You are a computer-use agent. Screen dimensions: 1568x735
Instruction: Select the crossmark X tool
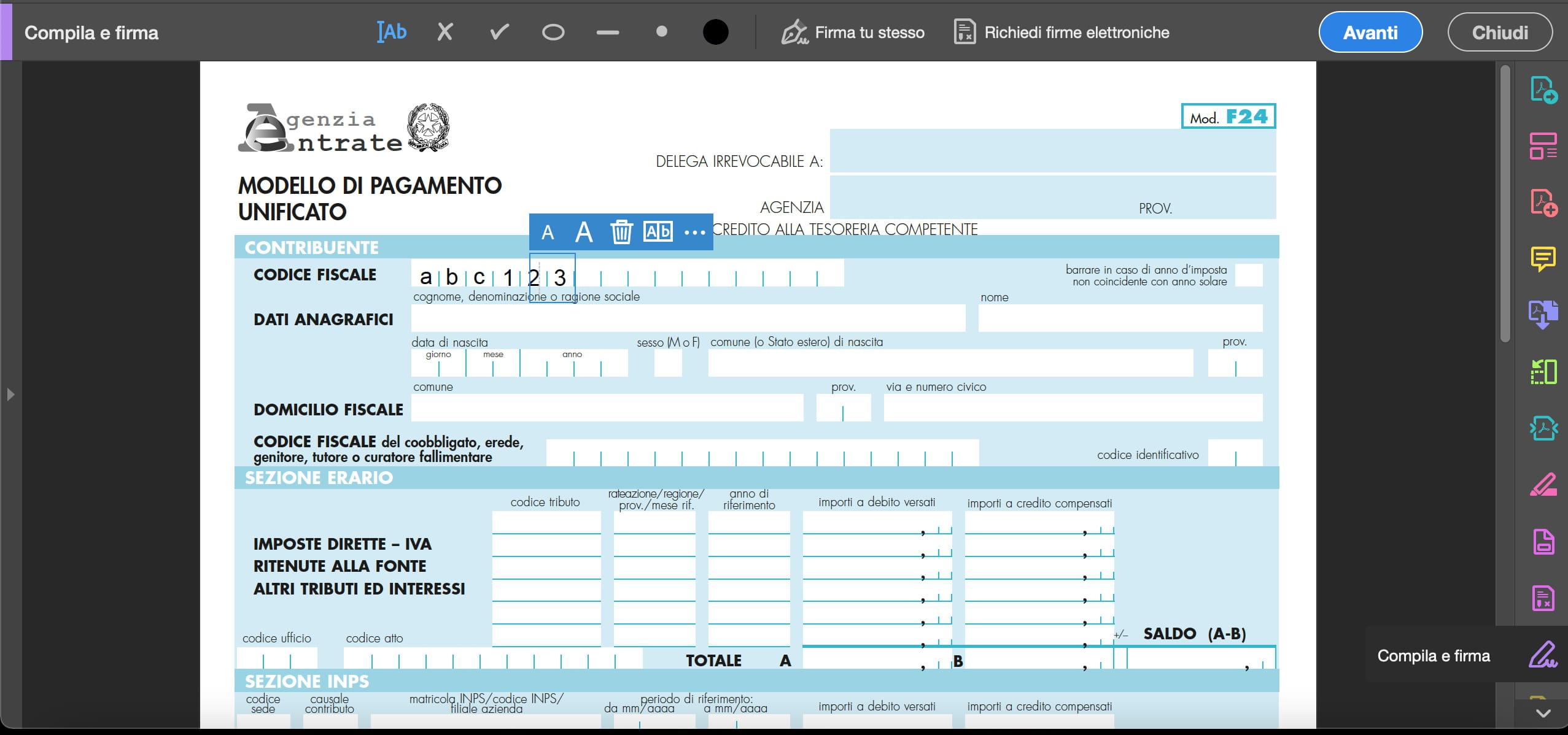coord(445,32)
